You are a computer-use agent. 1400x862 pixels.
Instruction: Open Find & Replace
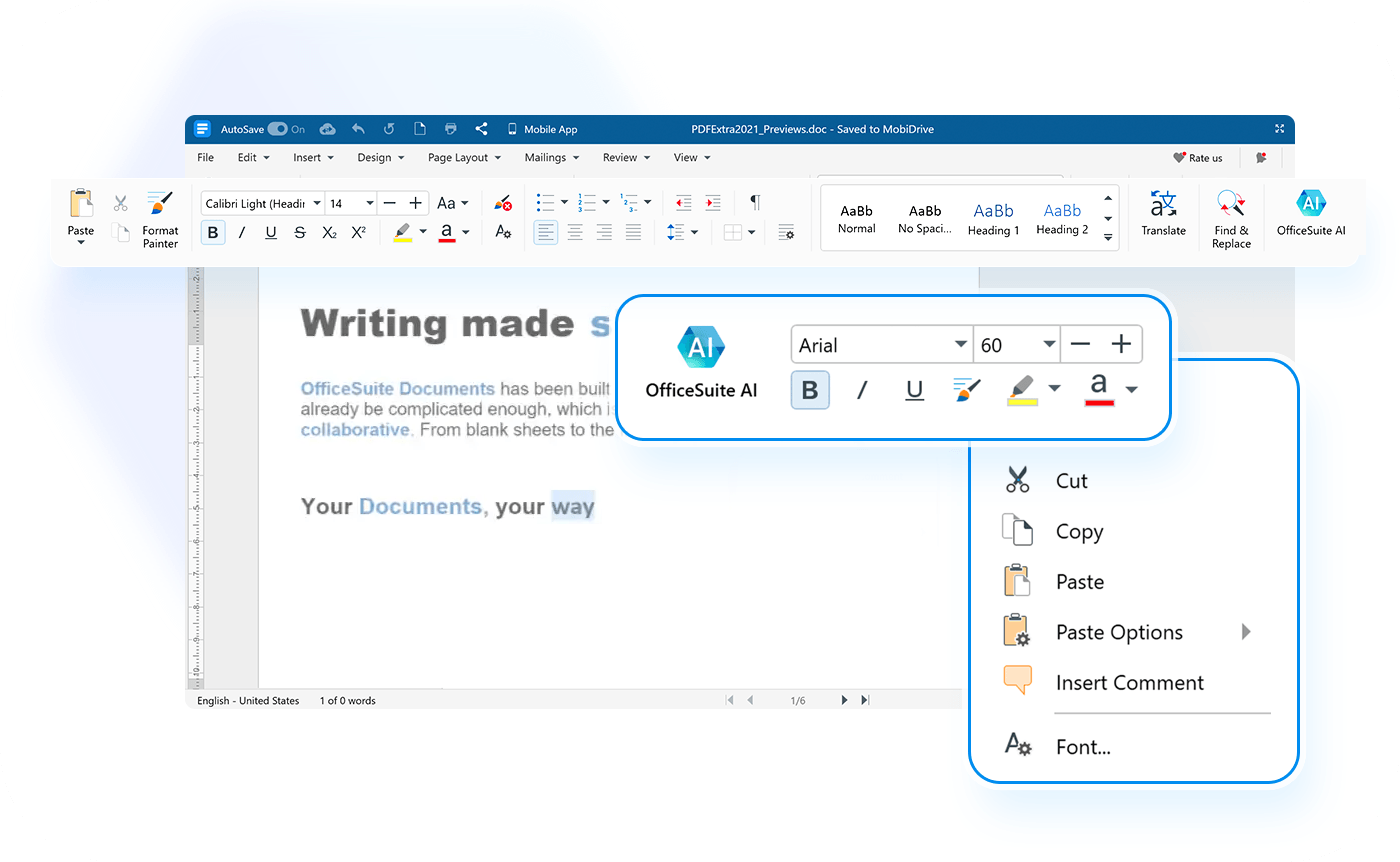(x=1231, y=215)
